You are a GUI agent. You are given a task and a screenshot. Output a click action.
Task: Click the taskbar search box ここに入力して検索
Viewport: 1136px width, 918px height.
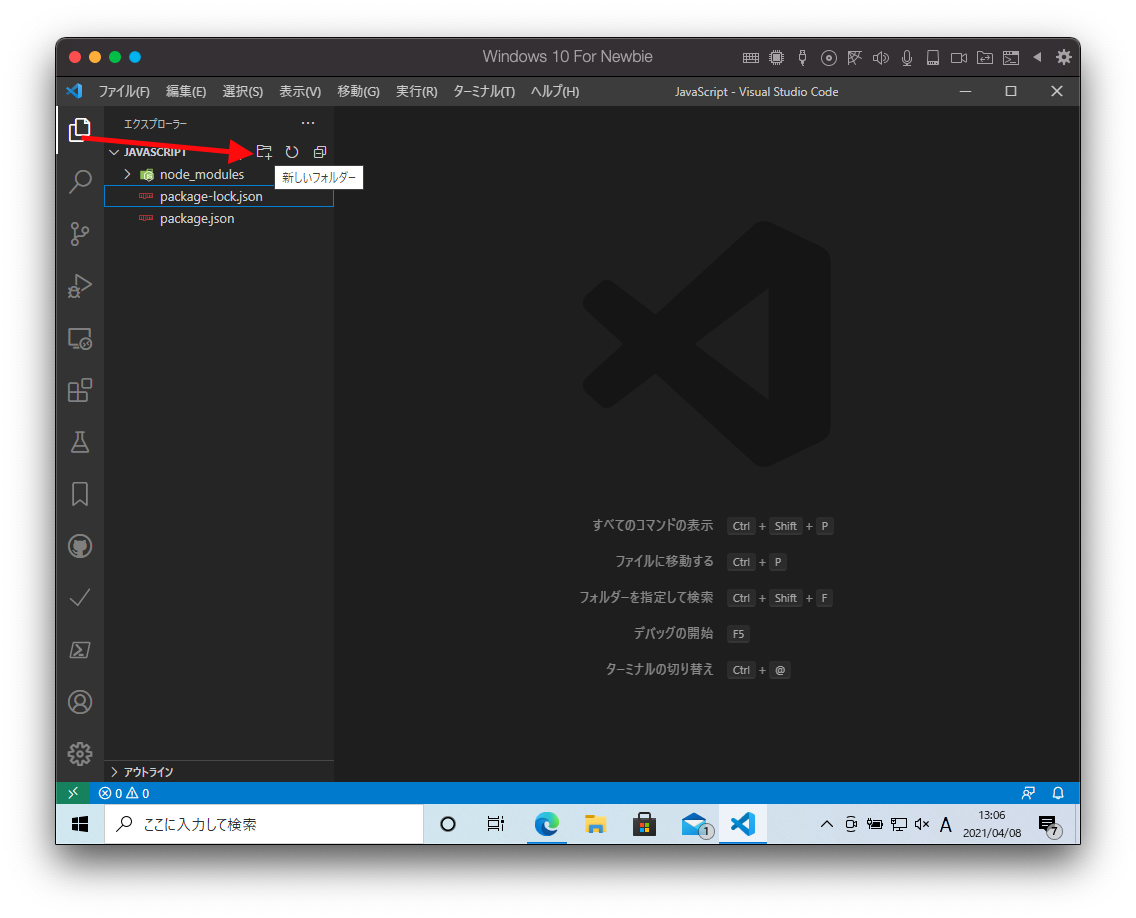coord(264,824)
